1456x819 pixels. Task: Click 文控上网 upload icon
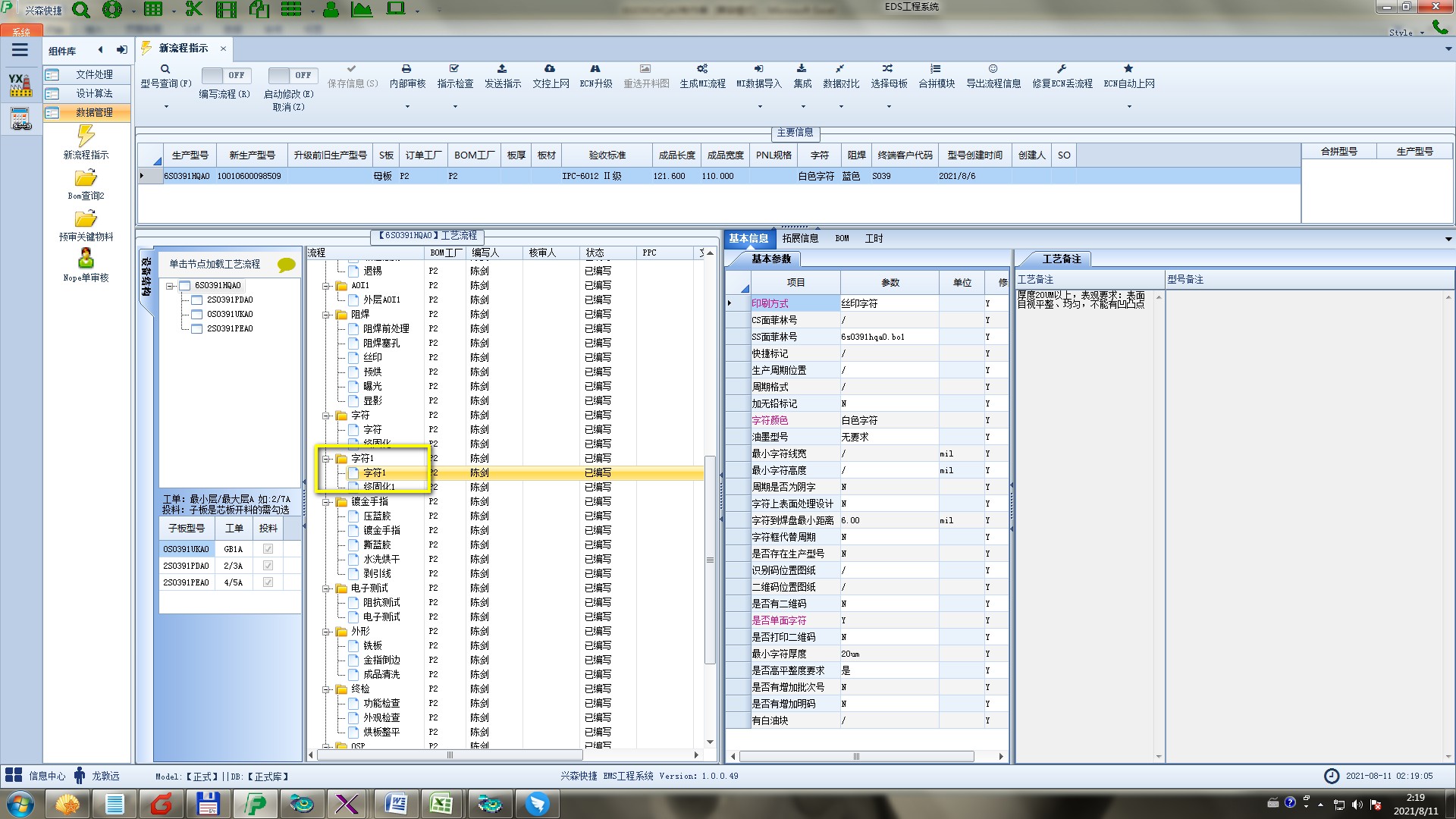click(550, 69)
